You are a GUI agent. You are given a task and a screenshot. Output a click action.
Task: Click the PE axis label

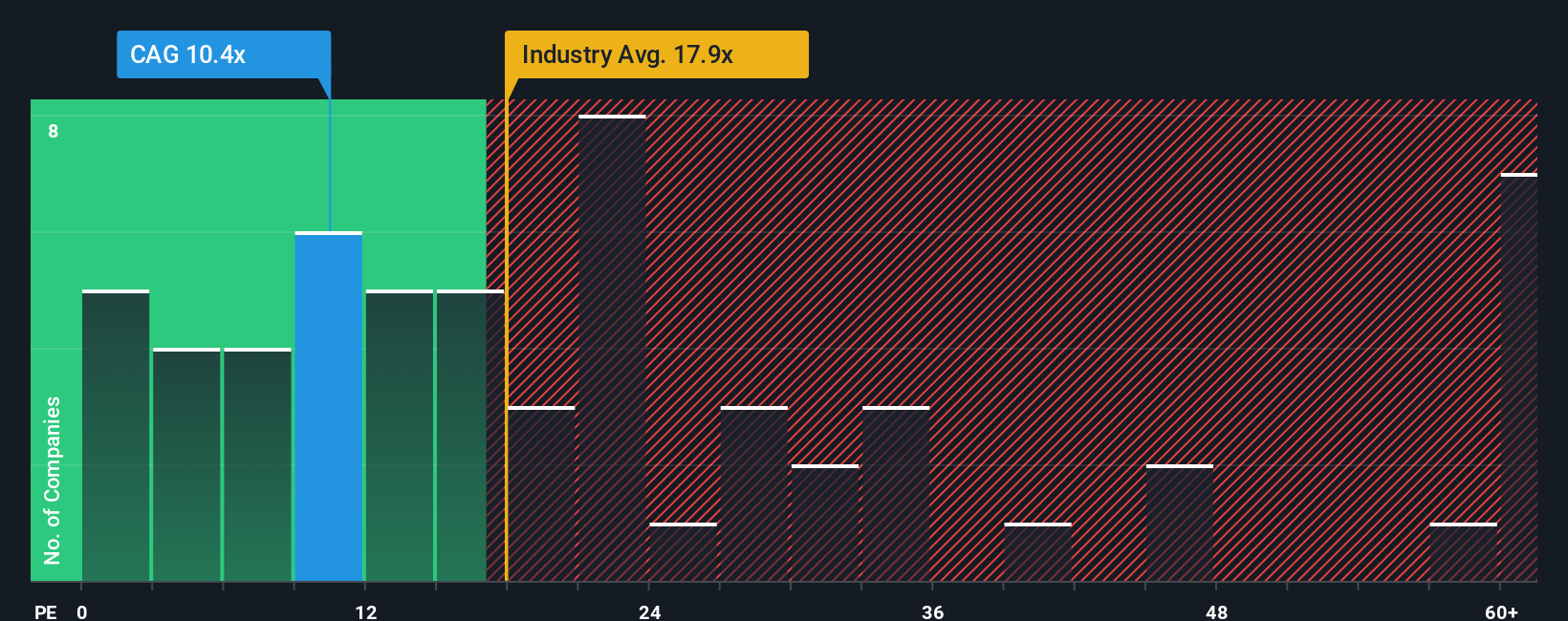46,611
